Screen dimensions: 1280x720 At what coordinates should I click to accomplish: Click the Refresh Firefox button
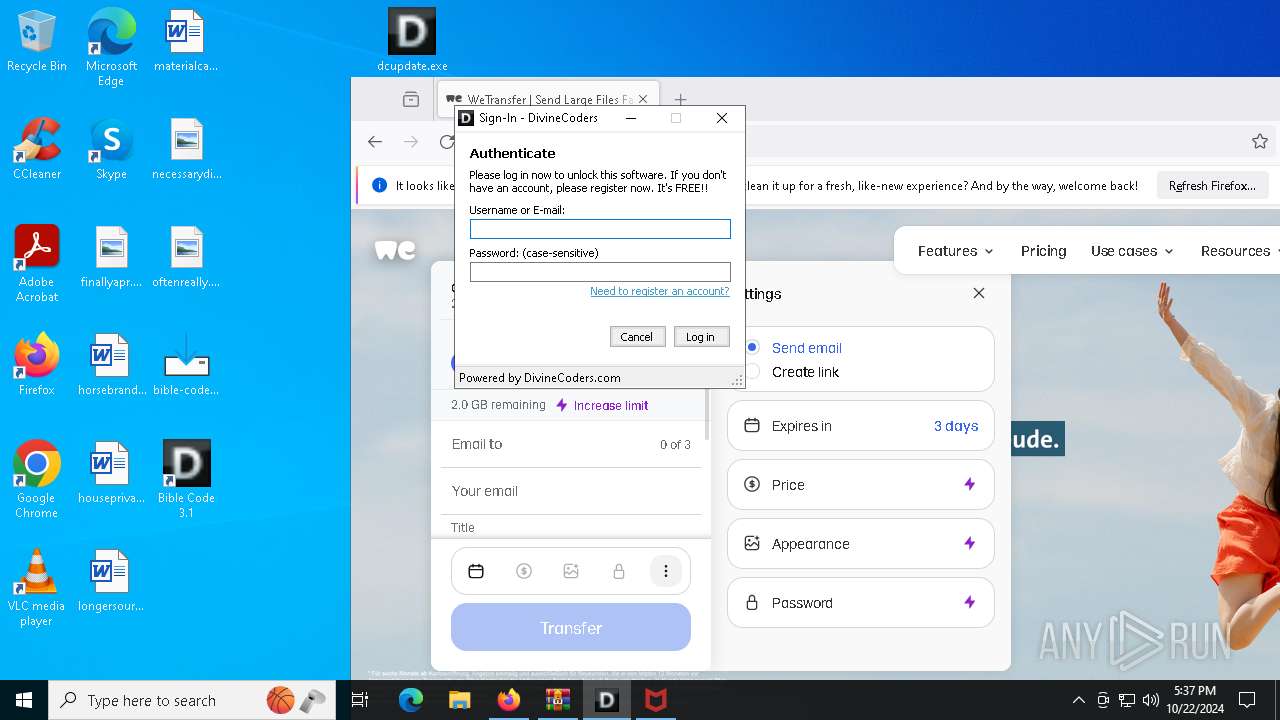point(1212,186)
